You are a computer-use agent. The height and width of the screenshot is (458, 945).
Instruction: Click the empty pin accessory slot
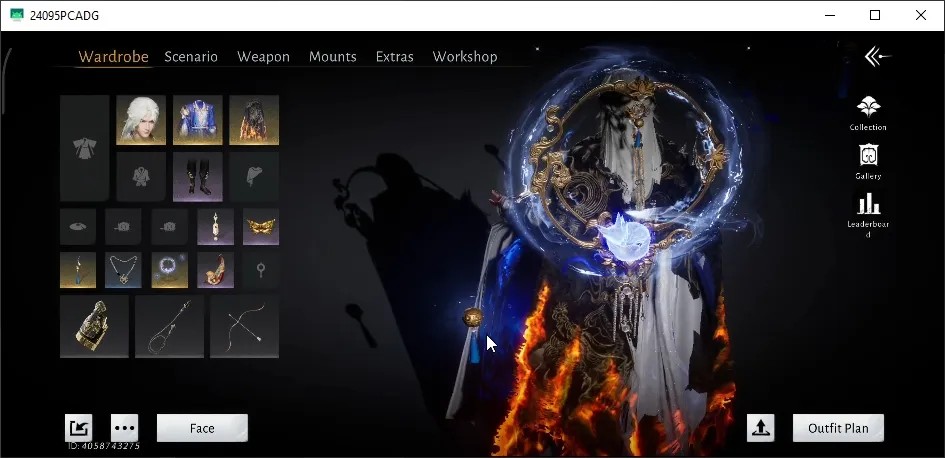(x=261, y=270)
